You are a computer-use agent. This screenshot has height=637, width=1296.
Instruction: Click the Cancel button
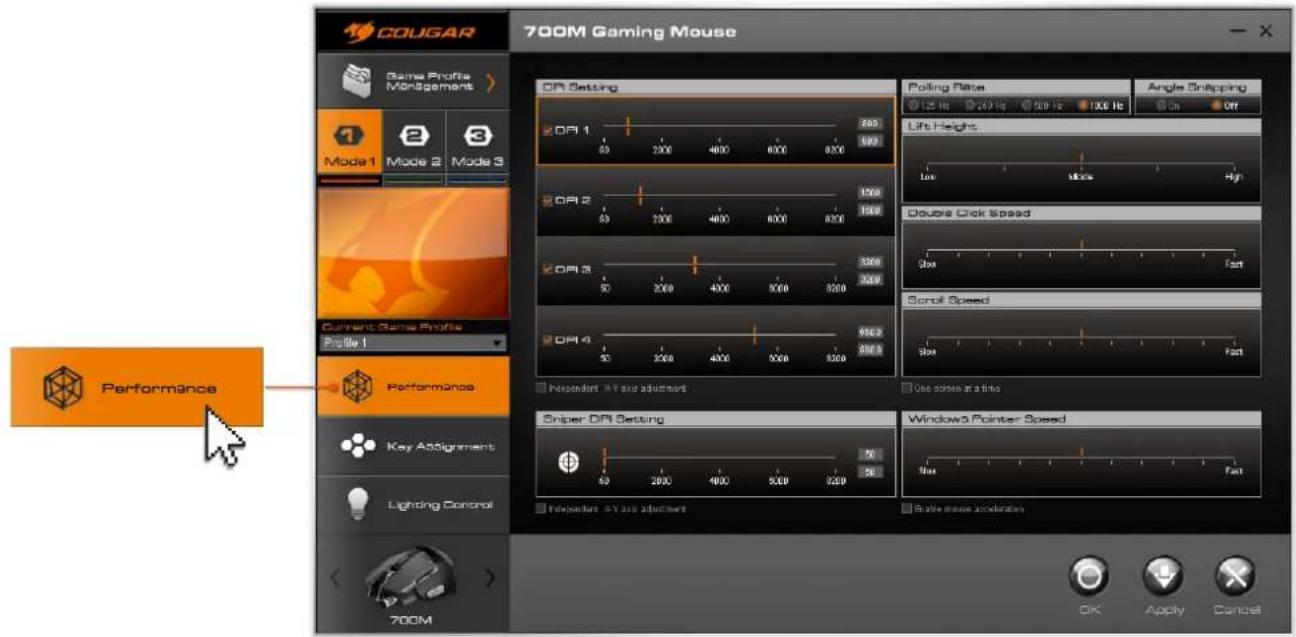(x=1234, y=577)
